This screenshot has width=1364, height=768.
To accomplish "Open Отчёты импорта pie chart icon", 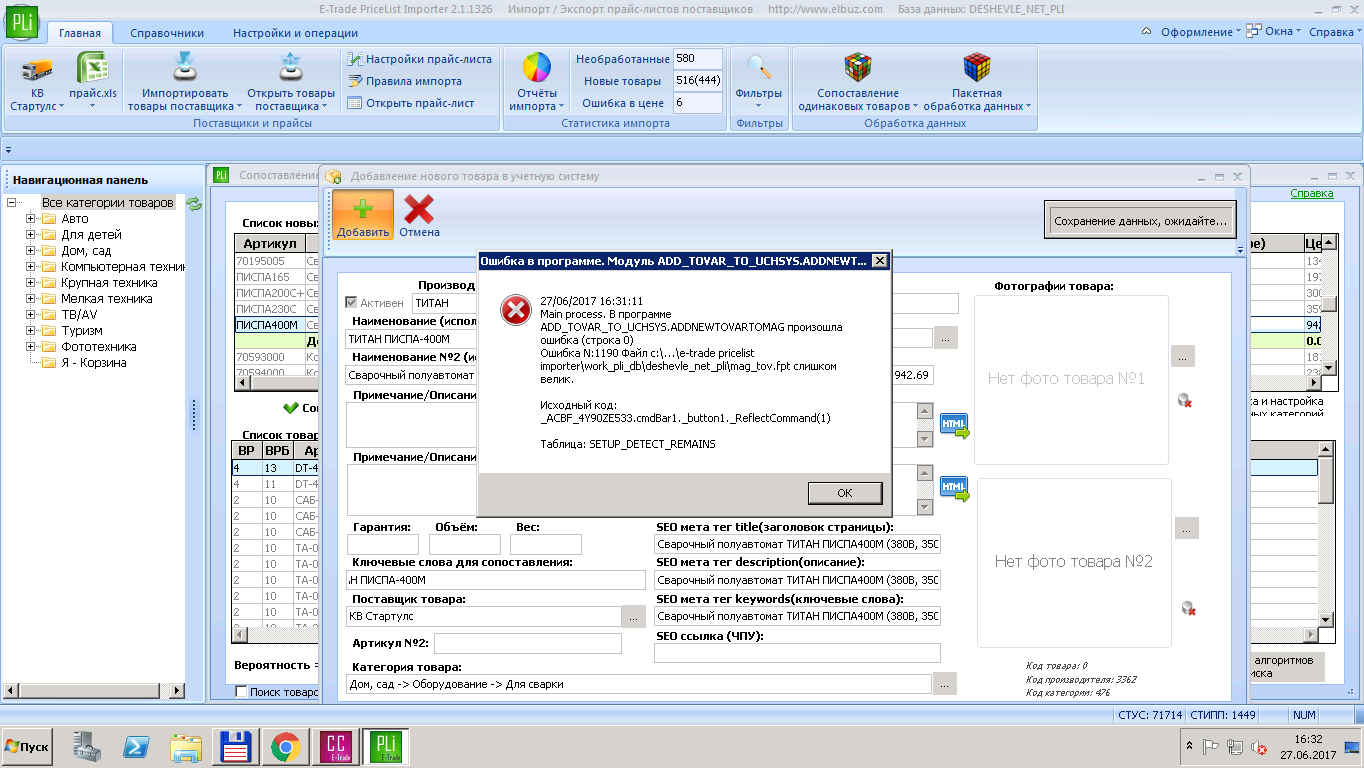I will click(537, 67).
